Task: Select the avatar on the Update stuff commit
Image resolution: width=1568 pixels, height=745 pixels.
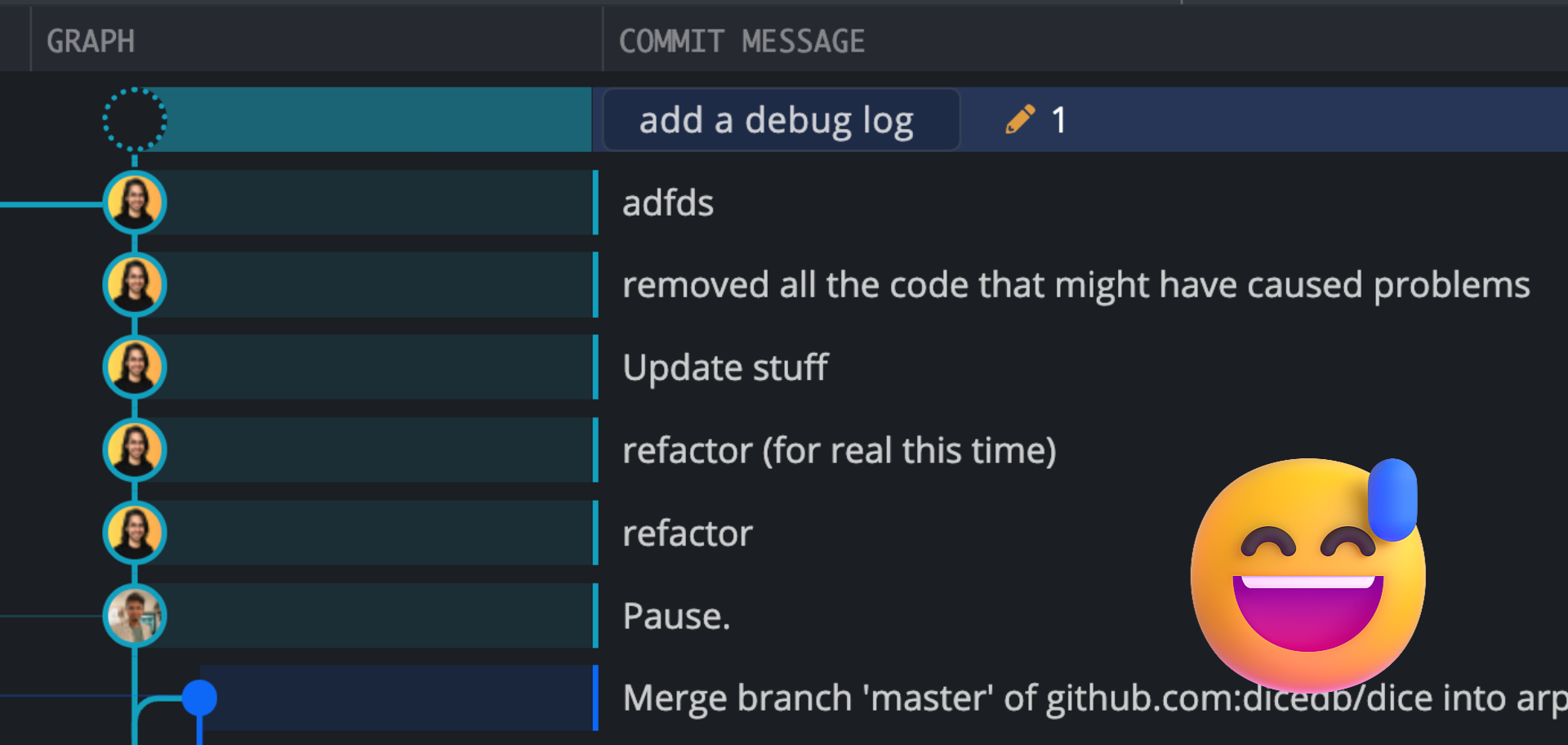Action: 134,367
